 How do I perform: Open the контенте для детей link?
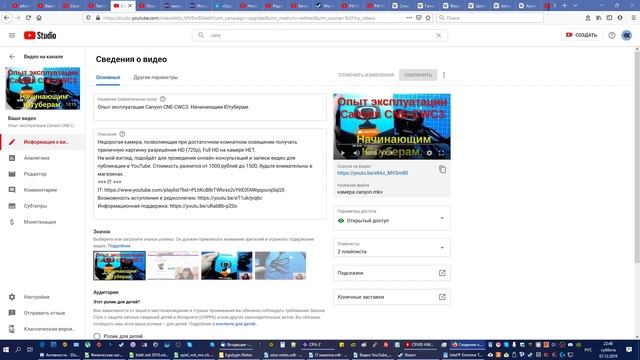pos(236,324)
